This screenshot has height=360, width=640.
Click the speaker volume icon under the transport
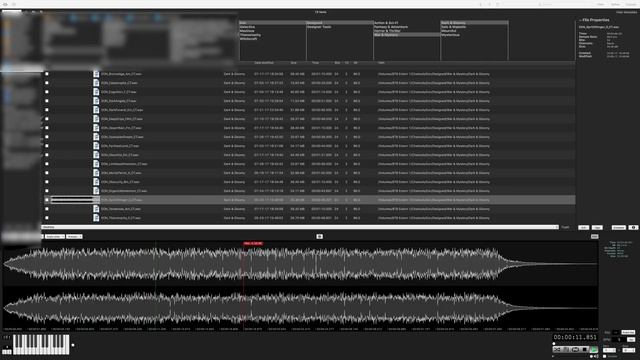(x=596, y=356)
